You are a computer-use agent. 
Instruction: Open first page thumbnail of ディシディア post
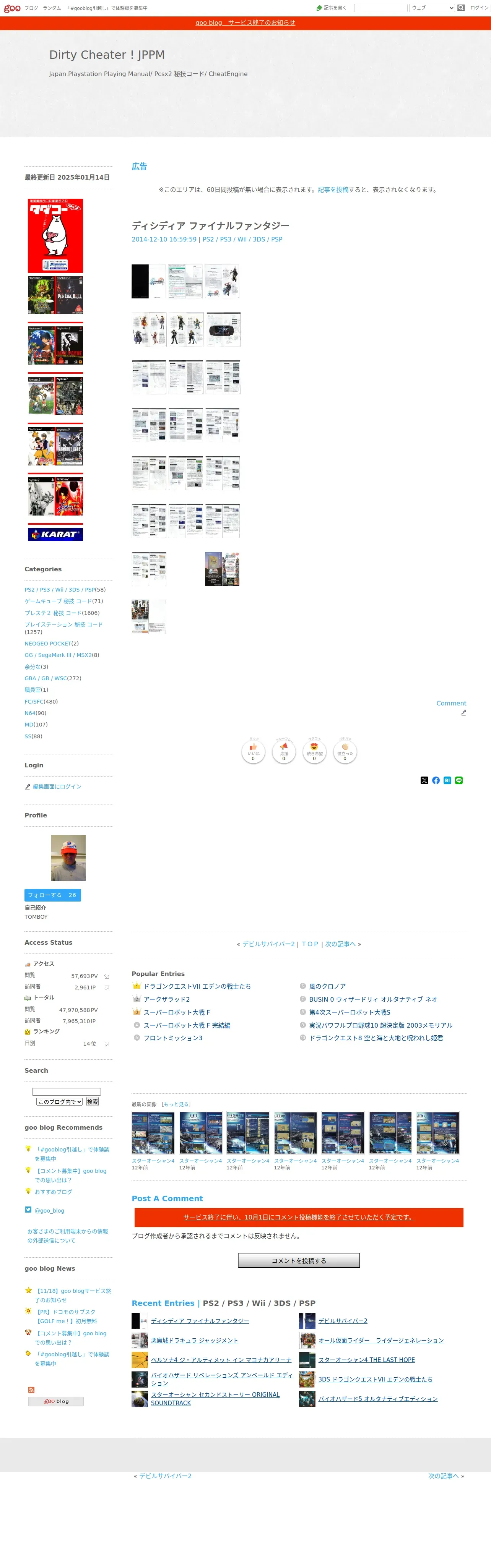click(149, 281)
